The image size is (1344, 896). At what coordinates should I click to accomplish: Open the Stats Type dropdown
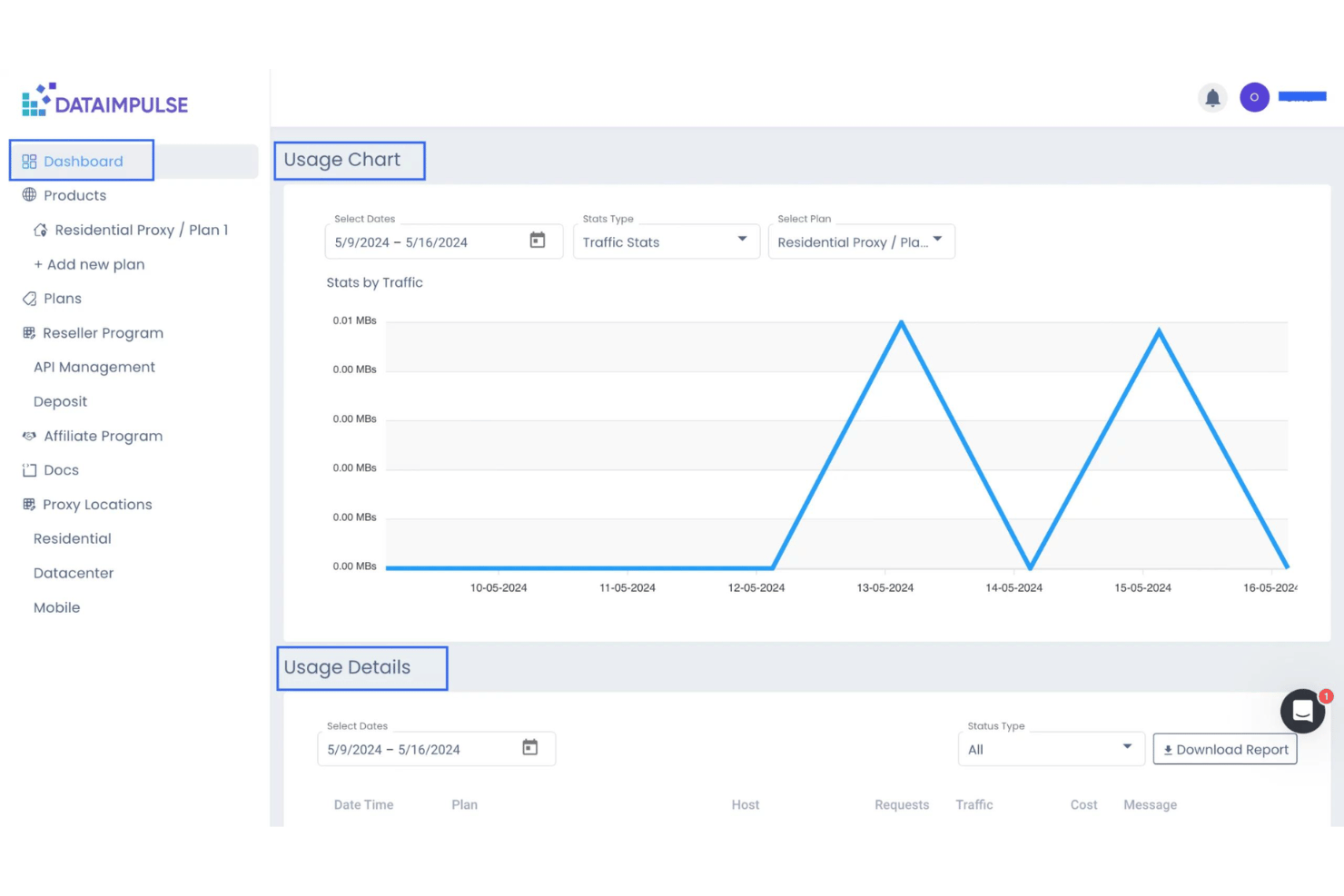pos(666,241)
